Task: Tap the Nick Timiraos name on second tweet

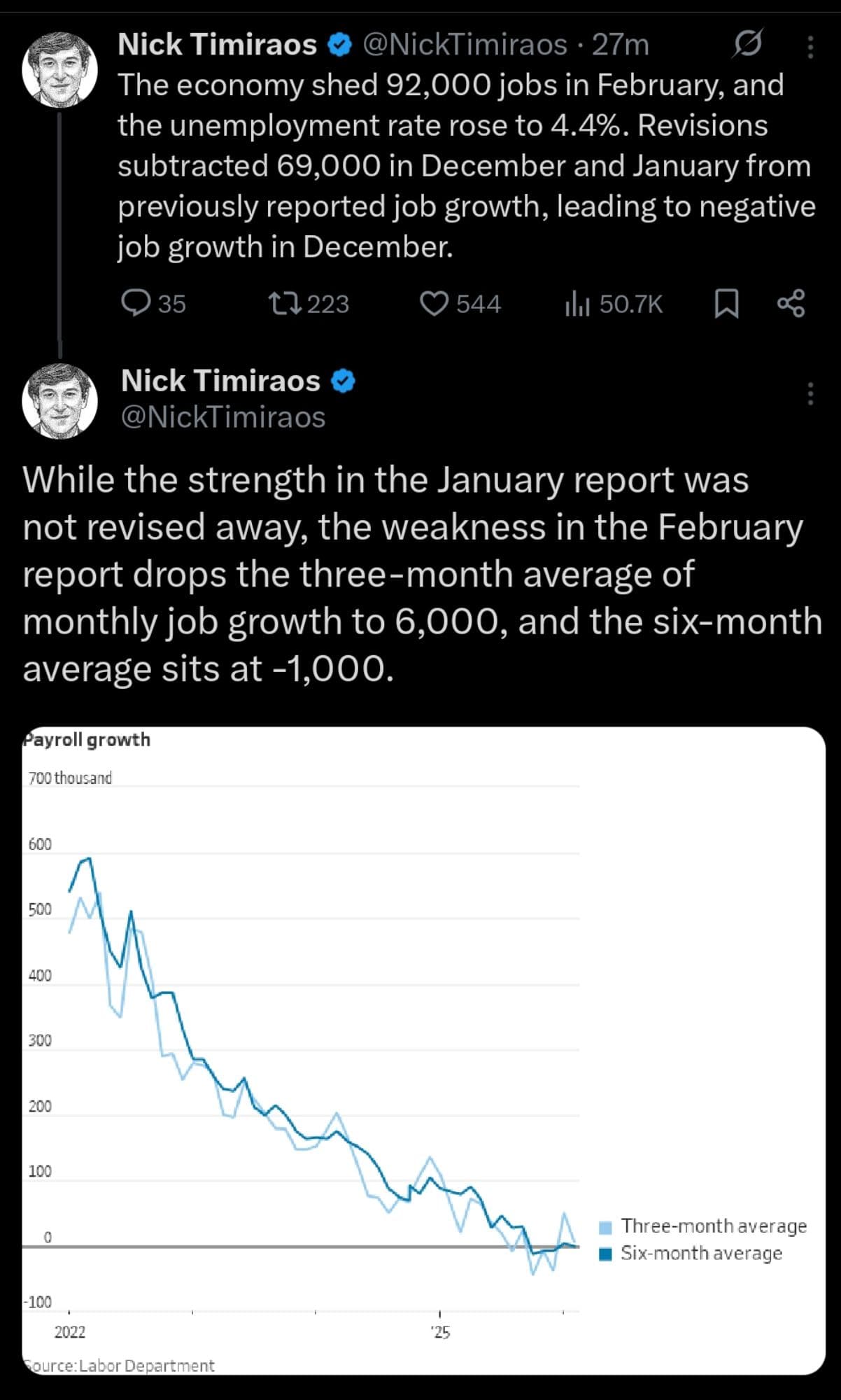Action: (220, 381)
